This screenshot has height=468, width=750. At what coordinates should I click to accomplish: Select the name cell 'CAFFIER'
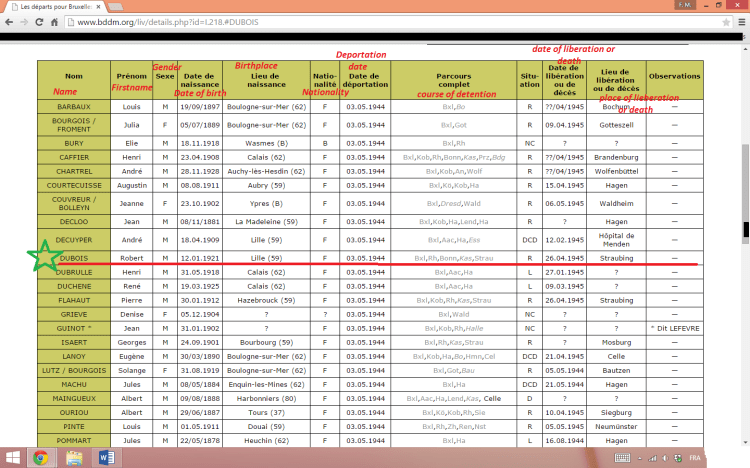74,157
